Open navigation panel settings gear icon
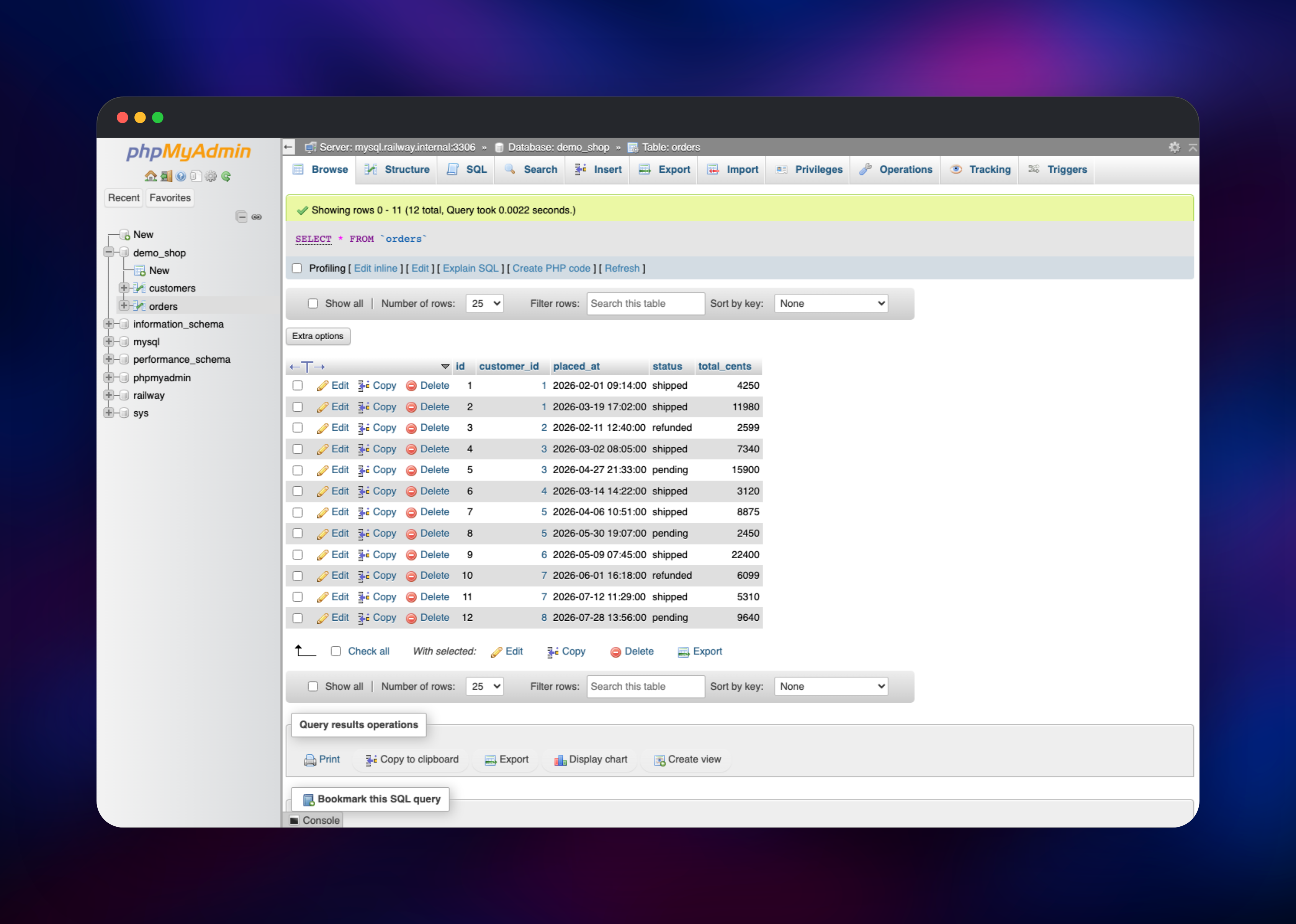Viewport: 1296px width, 924px height. [211, 177]
